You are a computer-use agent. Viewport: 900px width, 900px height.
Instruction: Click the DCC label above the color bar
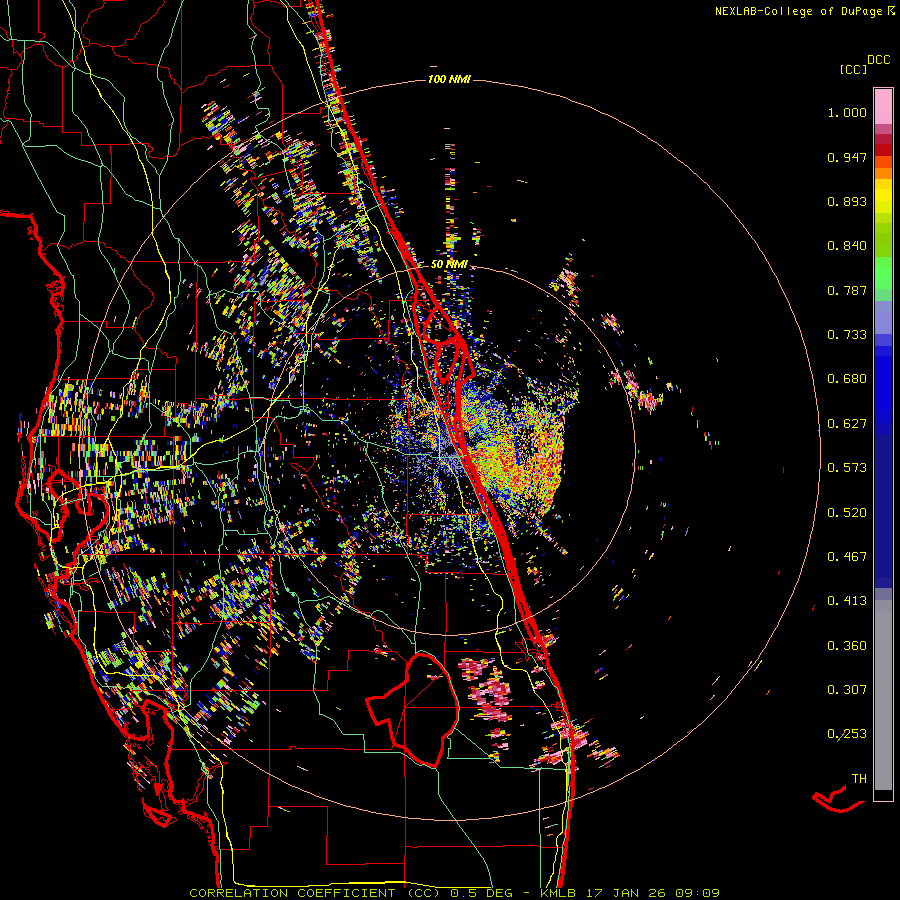[879, 60]
